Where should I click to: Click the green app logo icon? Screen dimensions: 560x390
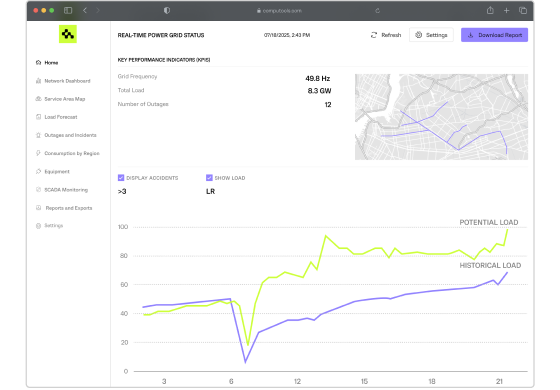[68, 34]
